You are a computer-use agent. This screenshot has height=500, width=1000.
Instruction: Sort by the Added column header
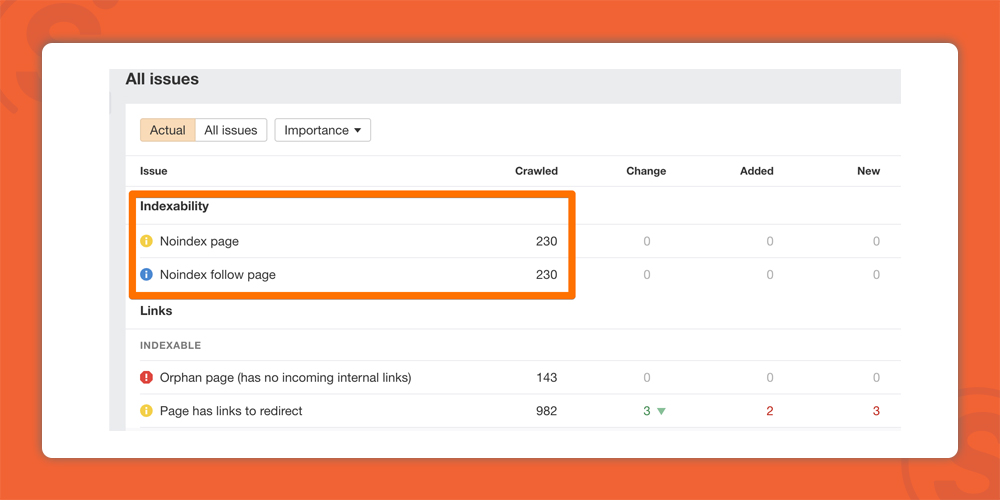[757, 171]
